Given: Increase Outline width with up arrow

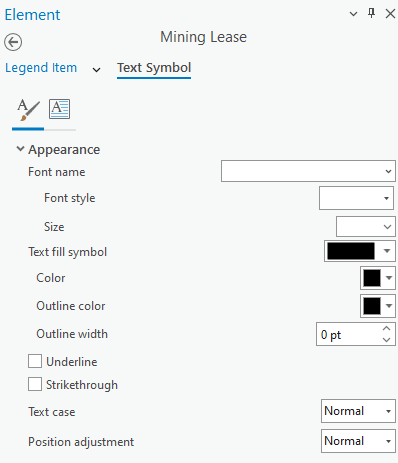Looking at the screenshot, I should pos(387,329).
